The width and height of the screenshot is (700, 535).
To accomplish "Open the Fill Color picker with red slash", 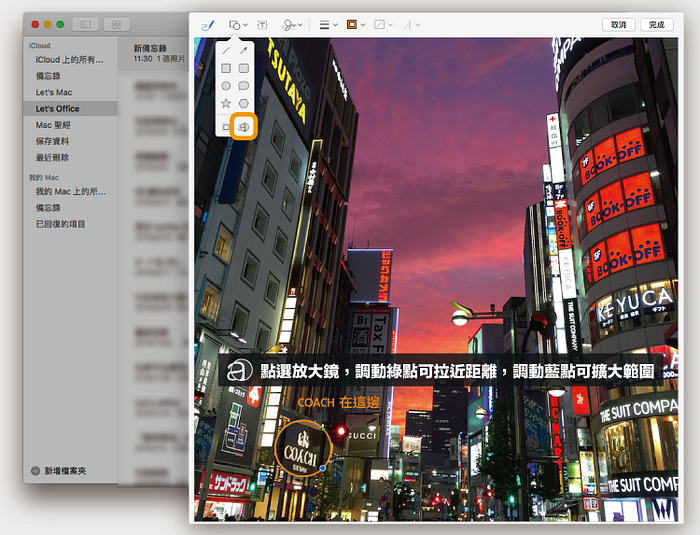I will tap(383, 25).
